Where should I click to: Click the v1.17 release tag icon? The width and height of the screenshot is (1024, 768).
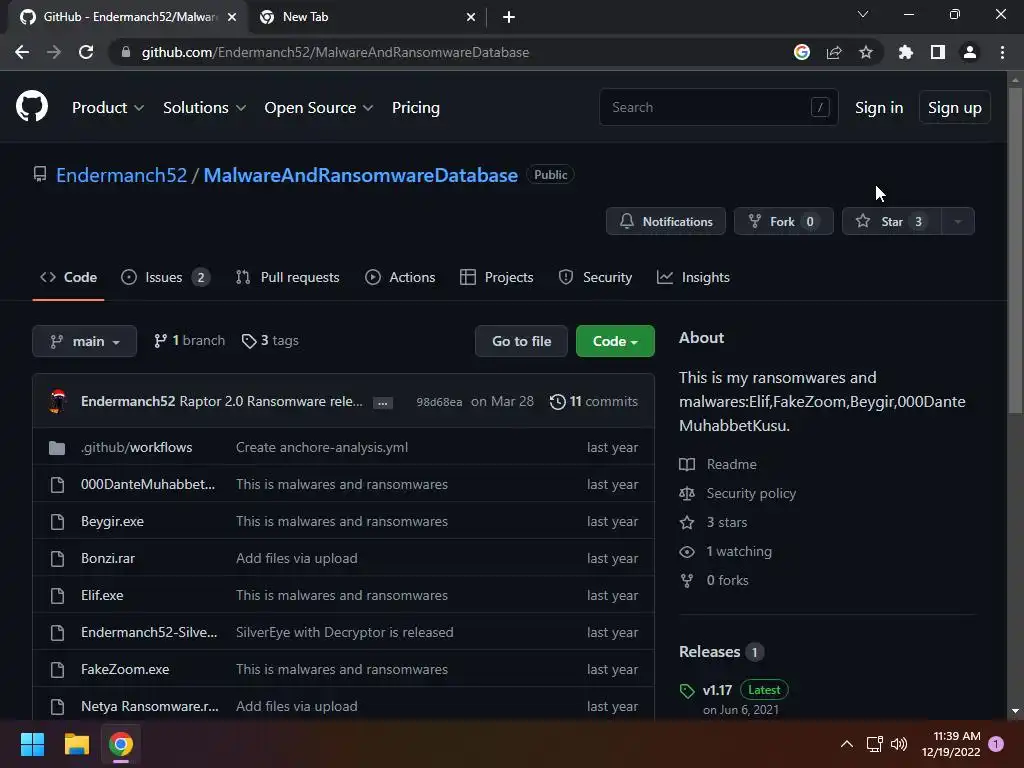(x=687, y=691)
